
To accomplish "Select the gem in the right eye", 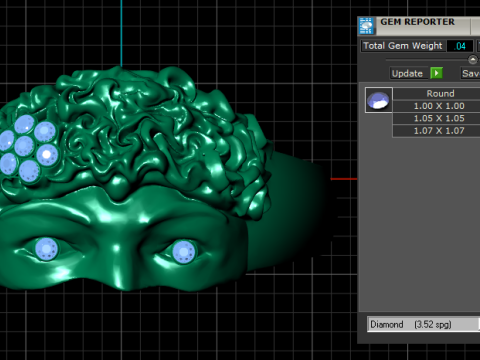I will (x=184, y=252).
